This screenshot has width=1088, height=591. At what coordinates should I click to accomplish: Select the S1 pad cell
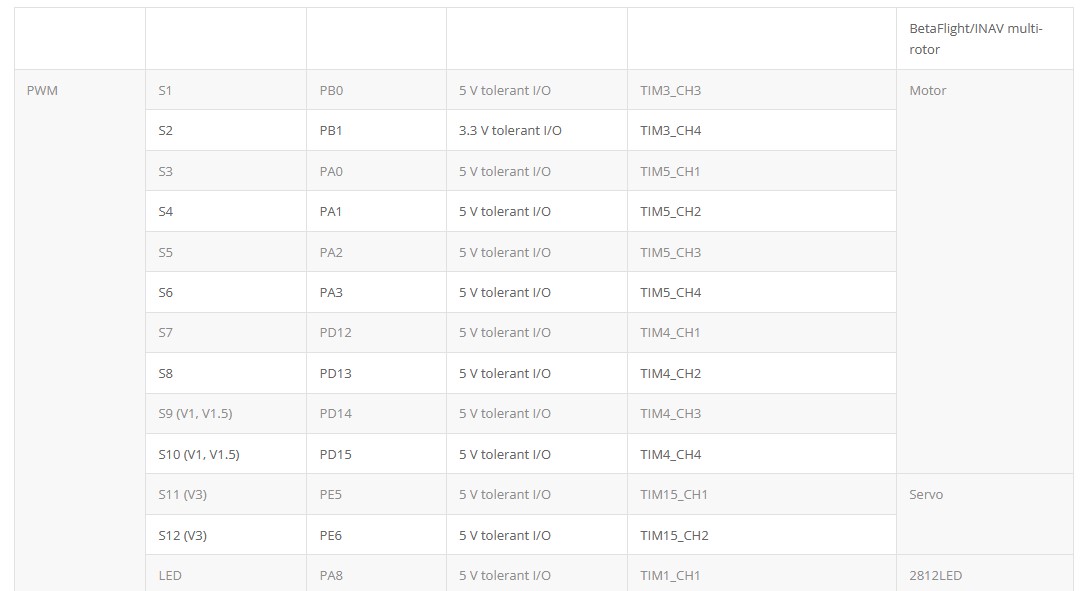(226, 90)
